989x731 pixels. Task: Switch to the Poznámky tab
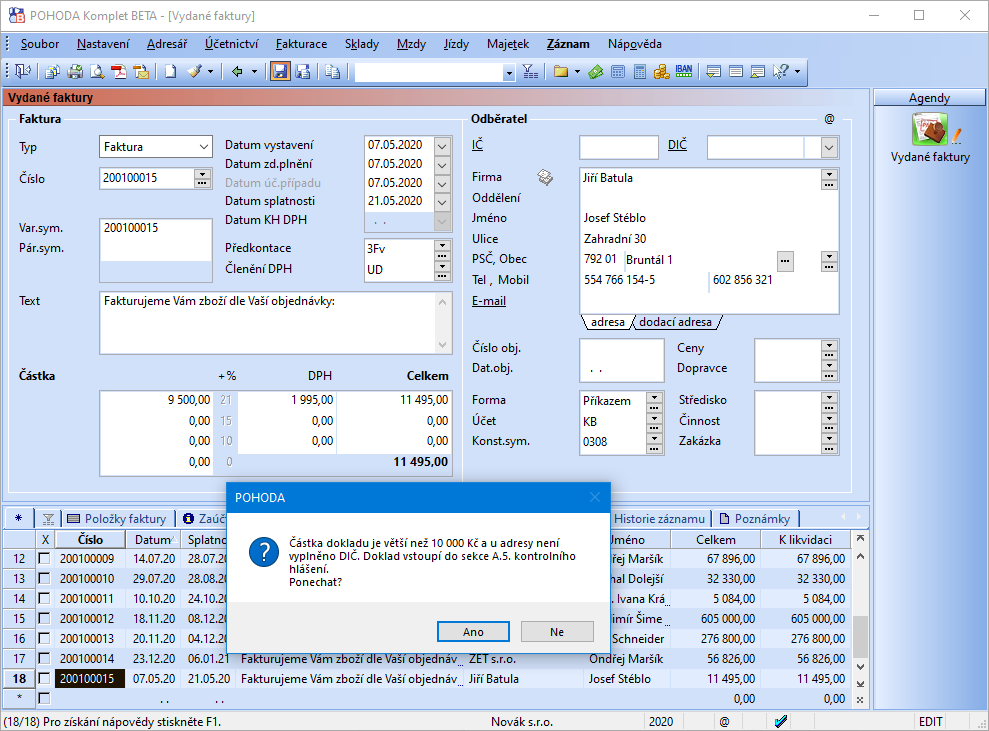click(754, 518)
